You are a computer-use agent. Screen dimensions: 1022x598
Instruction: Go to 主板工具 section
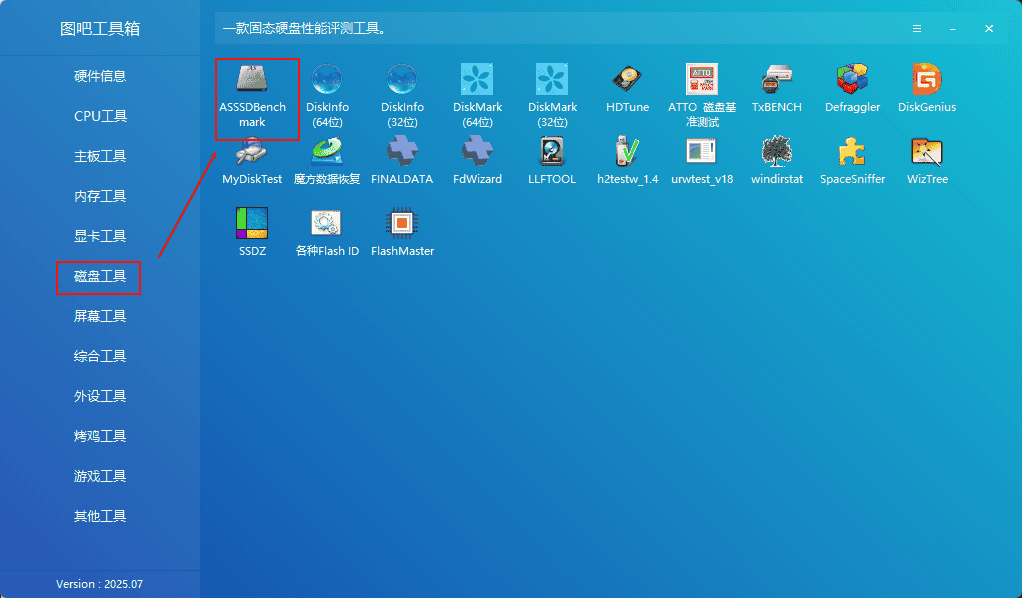point(100,156)
